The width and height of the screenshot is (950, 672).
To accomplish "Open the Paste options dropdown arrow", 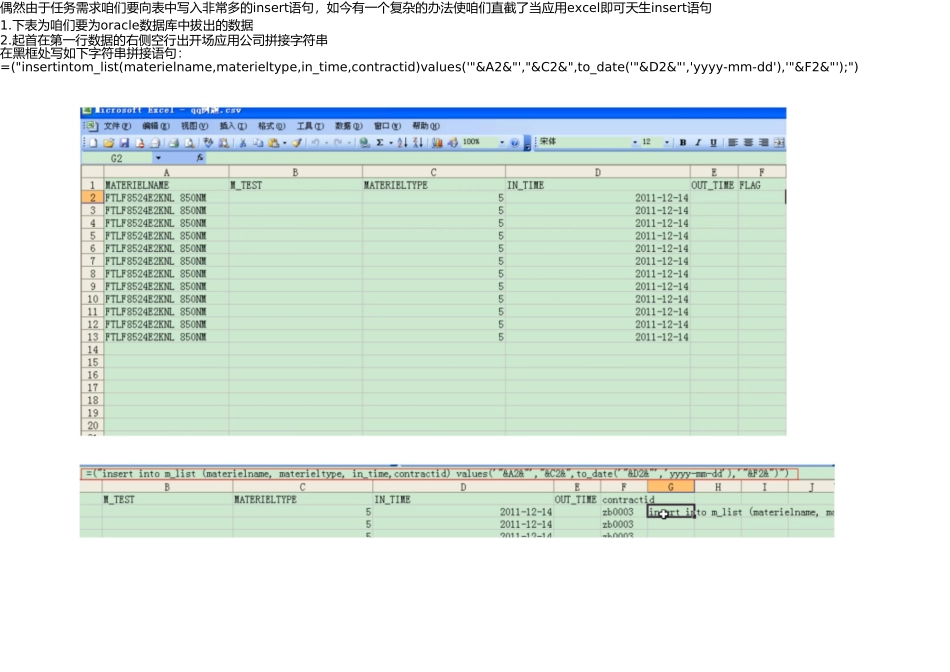I will [285, 143].
